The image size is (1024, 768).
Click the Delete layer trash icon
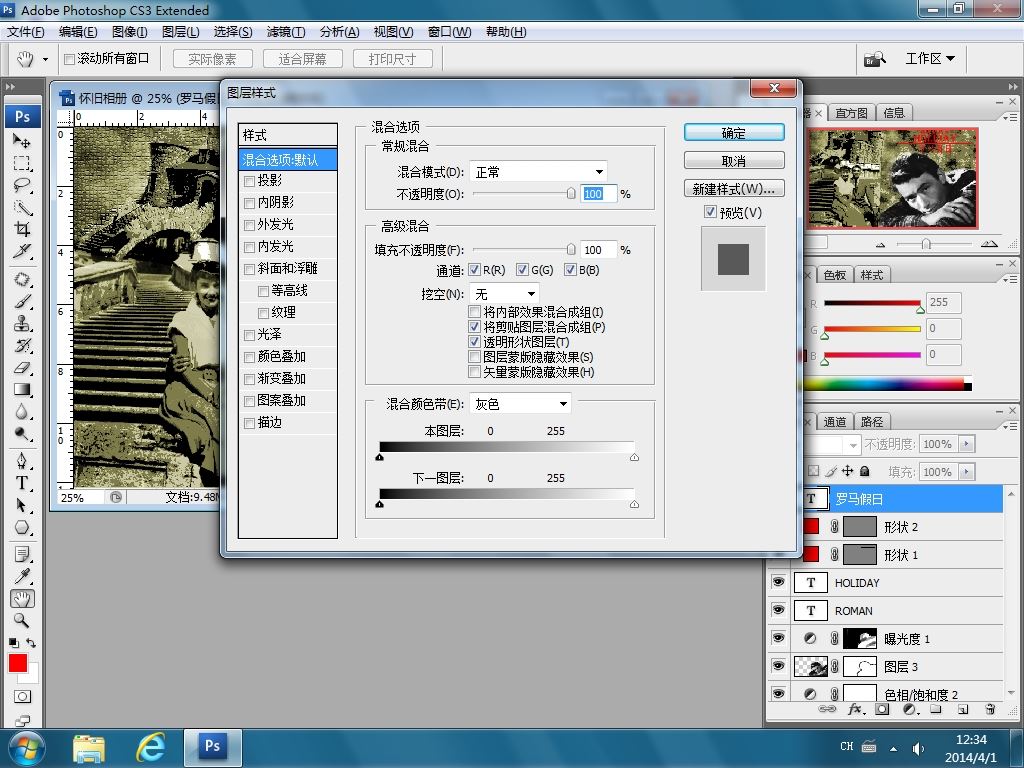point(990,710)
